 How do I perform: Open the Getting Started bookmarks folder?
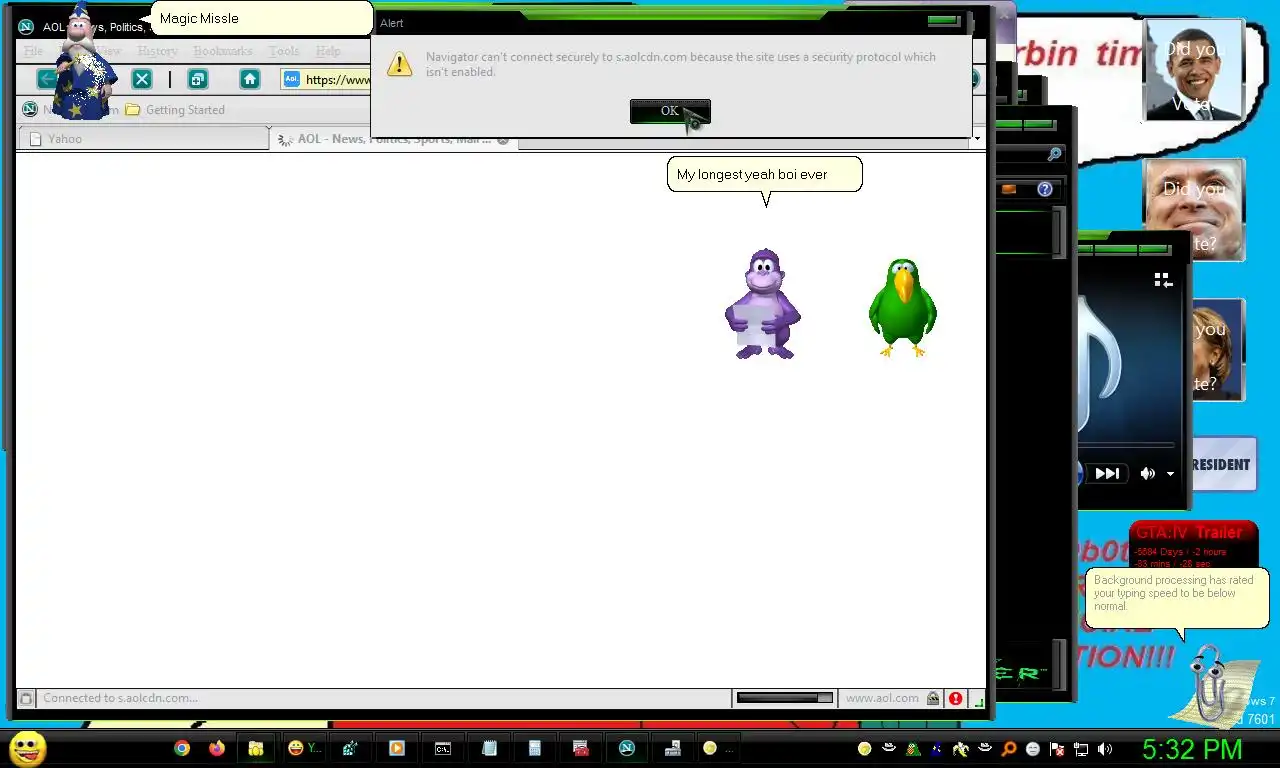coord(175,110)
